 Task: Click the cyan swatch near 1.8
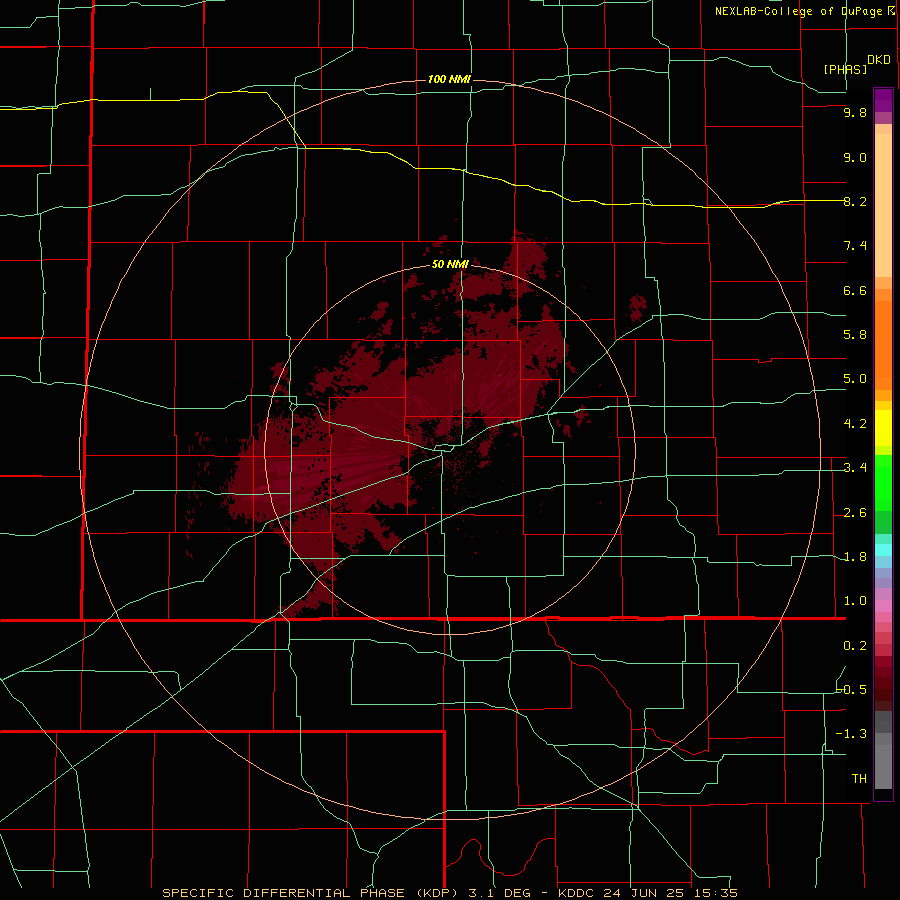883,550
